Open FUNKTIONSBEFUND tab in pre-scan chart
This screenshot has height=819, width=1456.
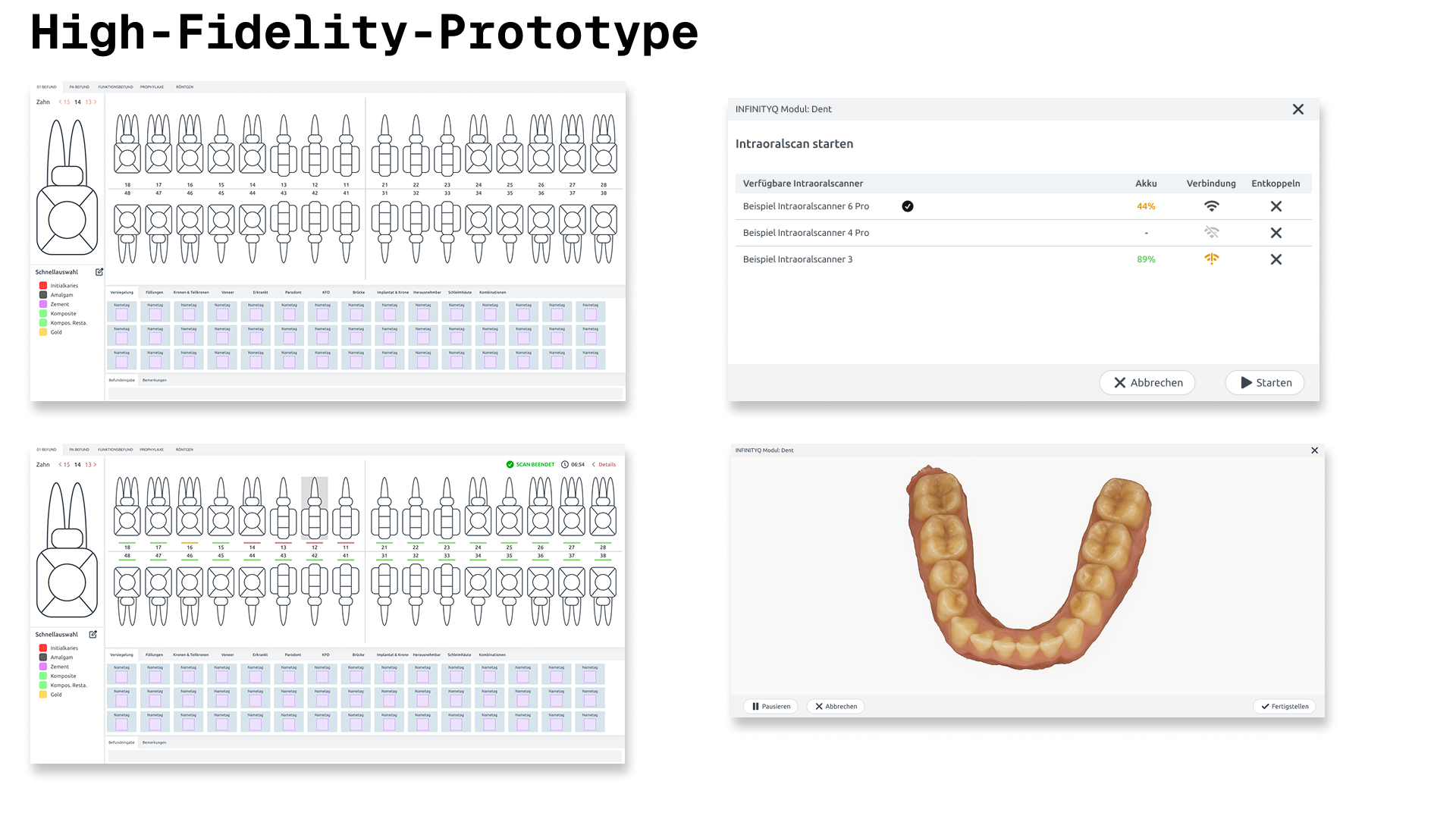[115, 87]
